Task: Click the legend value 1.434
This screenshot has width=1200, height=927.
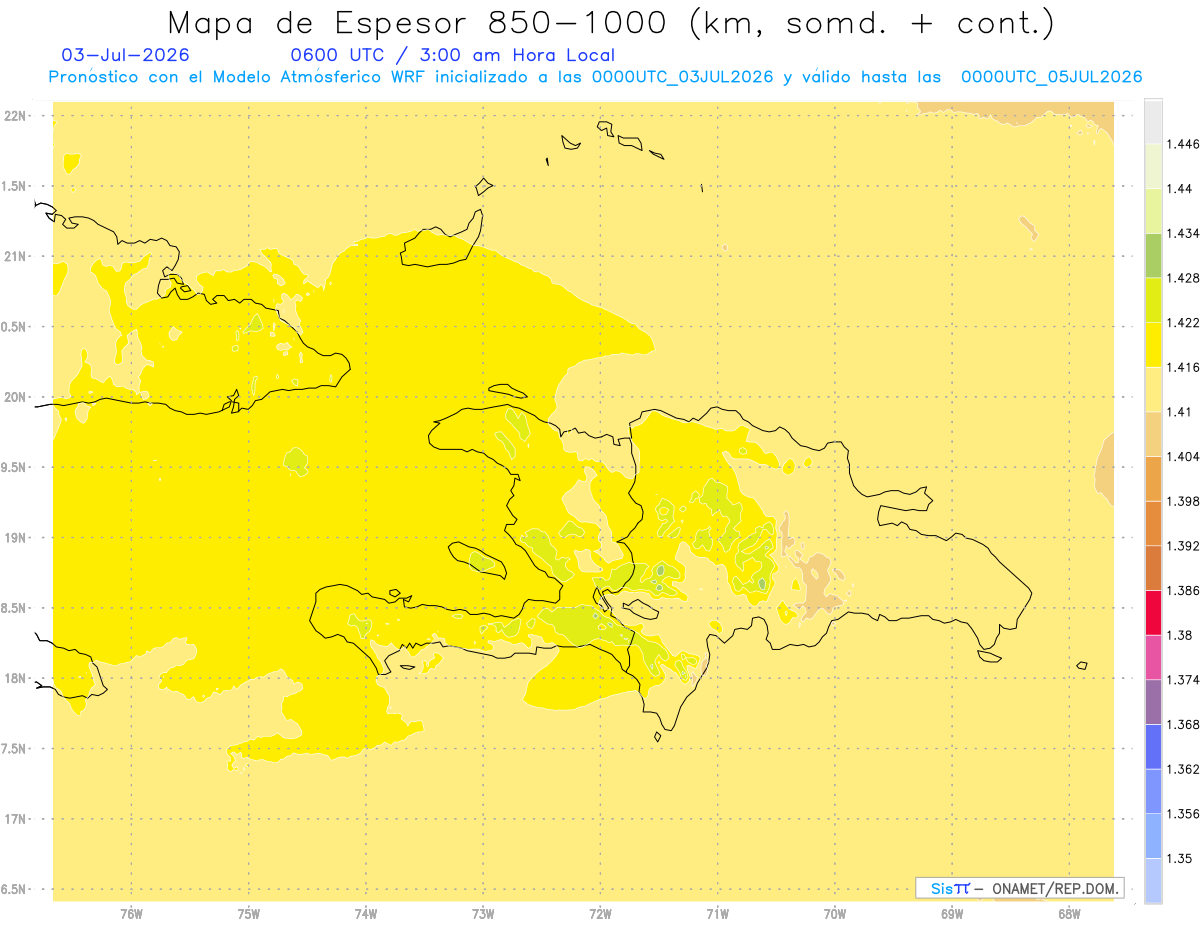Action: [1182, 233]
